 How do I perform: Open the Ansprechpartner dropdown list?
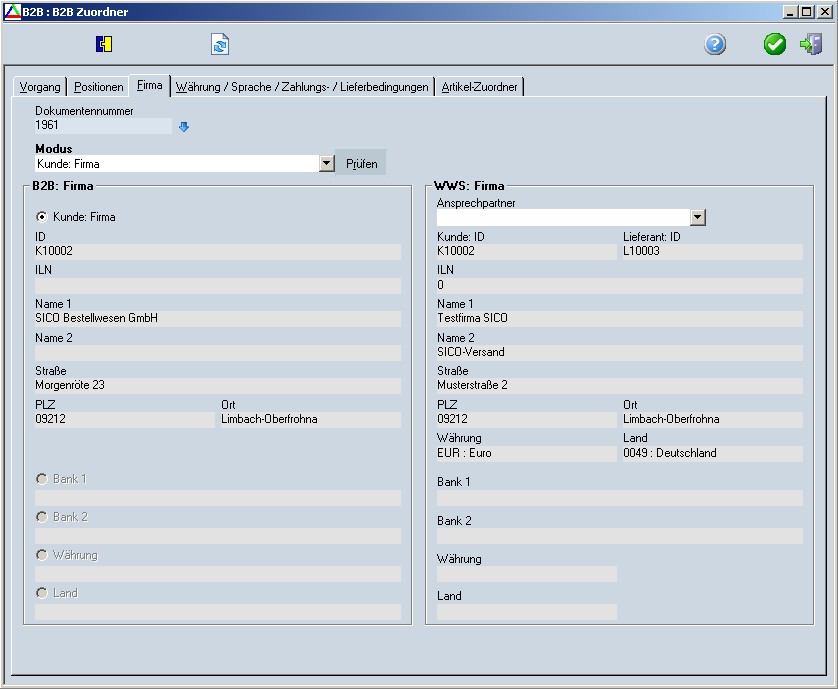point(698,218)
